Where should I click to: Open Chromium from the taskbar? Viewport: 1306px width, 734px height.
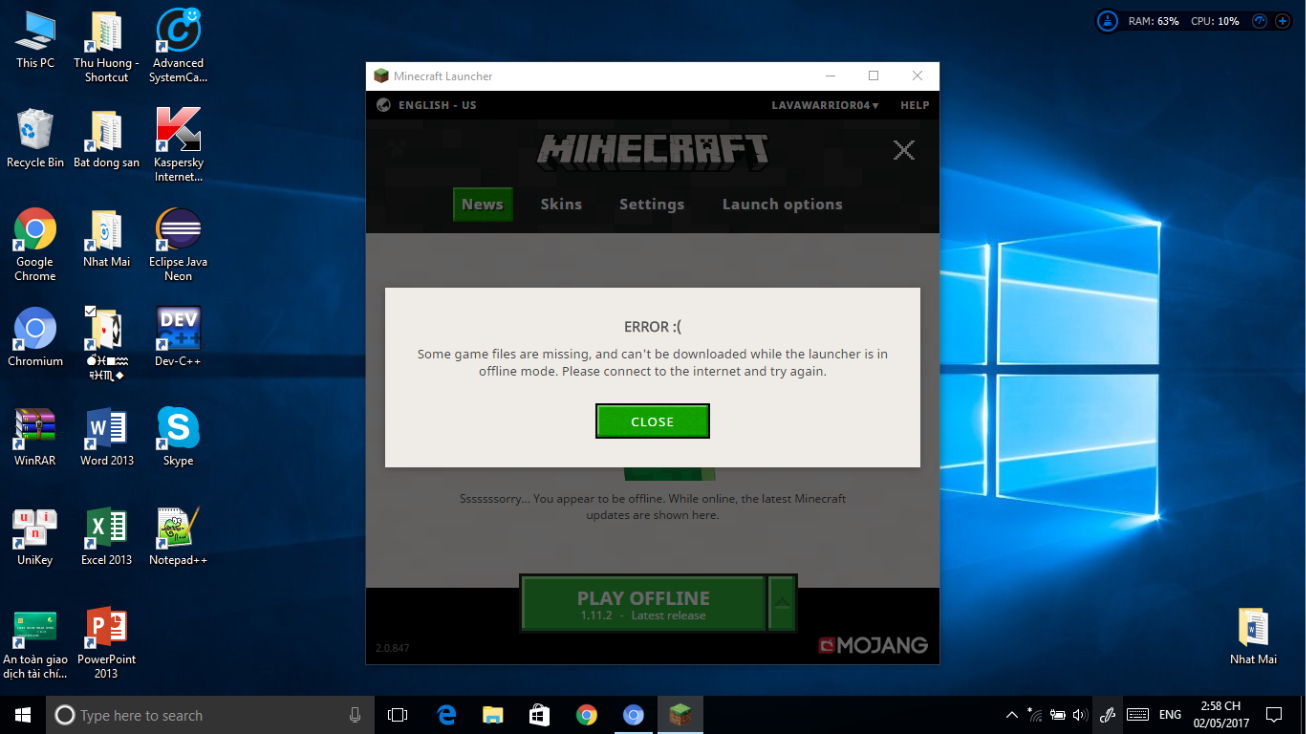633,715
